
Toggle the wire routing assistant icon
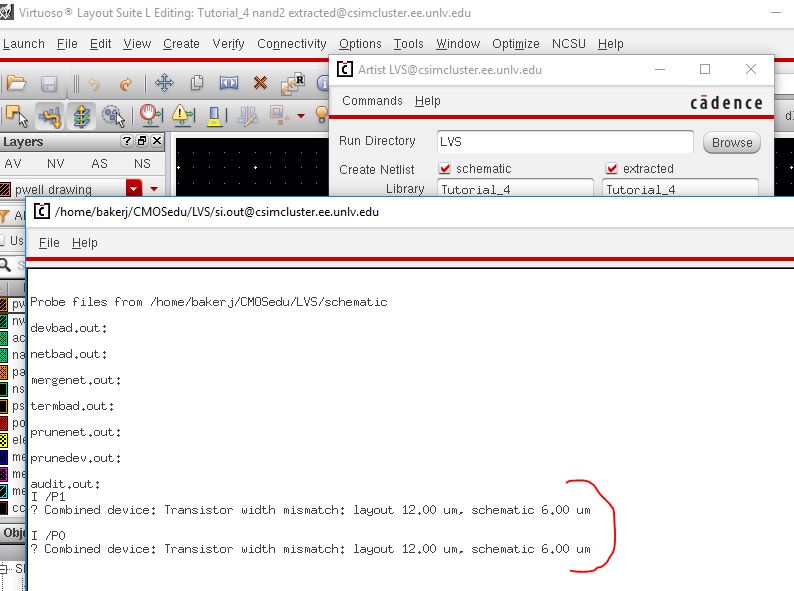point(50,116)
